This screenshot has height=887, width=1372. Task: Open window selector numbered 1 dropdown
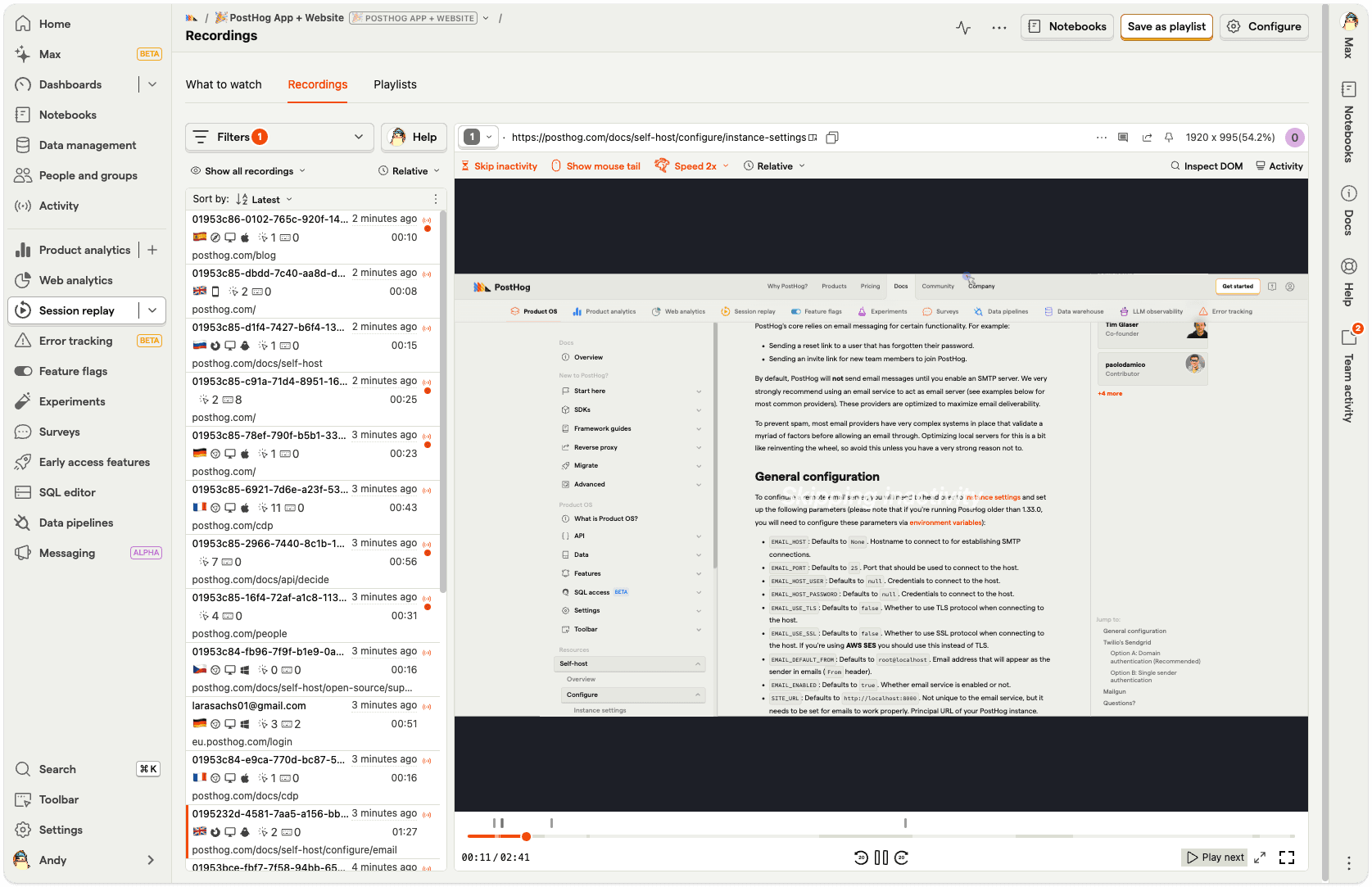478,138
